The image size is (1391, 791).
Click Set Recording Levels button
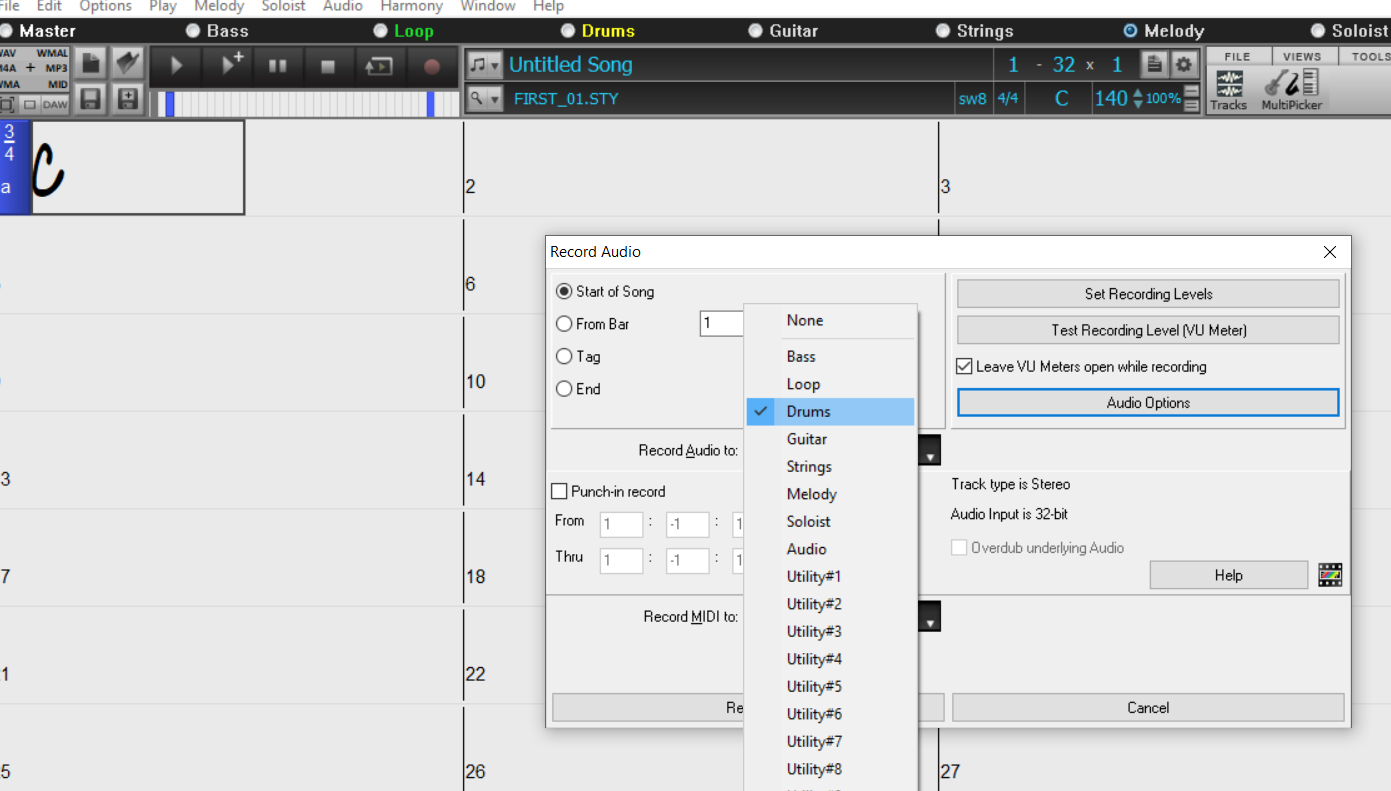1148,294
